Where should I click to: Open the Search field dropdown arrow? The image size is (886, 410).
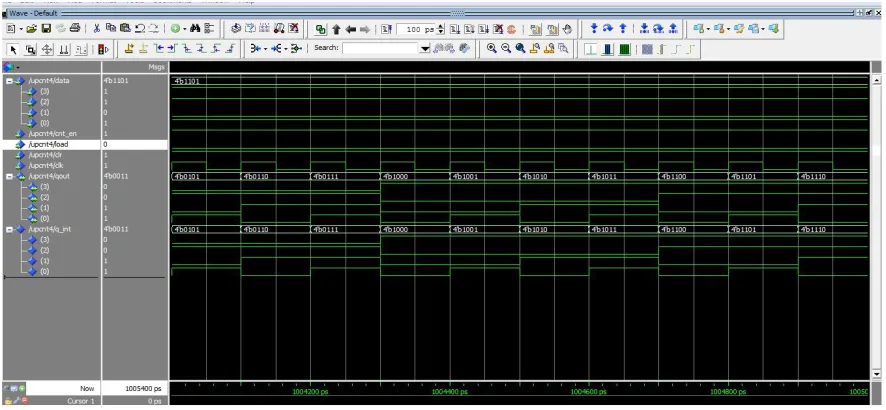[425, 49]
